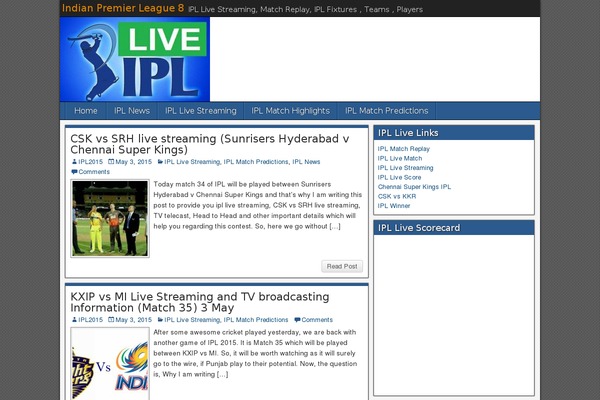Click the comment bubble icon in CSK post

click(74, 172)
